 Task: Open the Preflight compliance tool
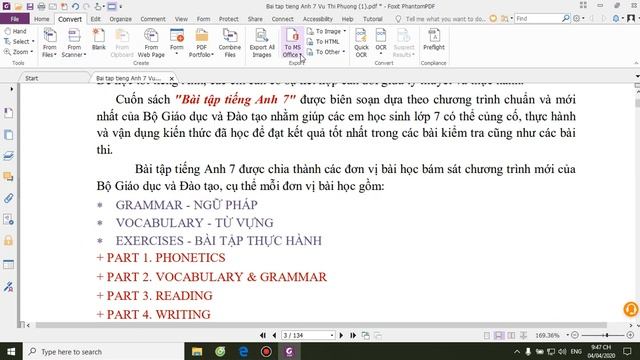pos(433,40)
